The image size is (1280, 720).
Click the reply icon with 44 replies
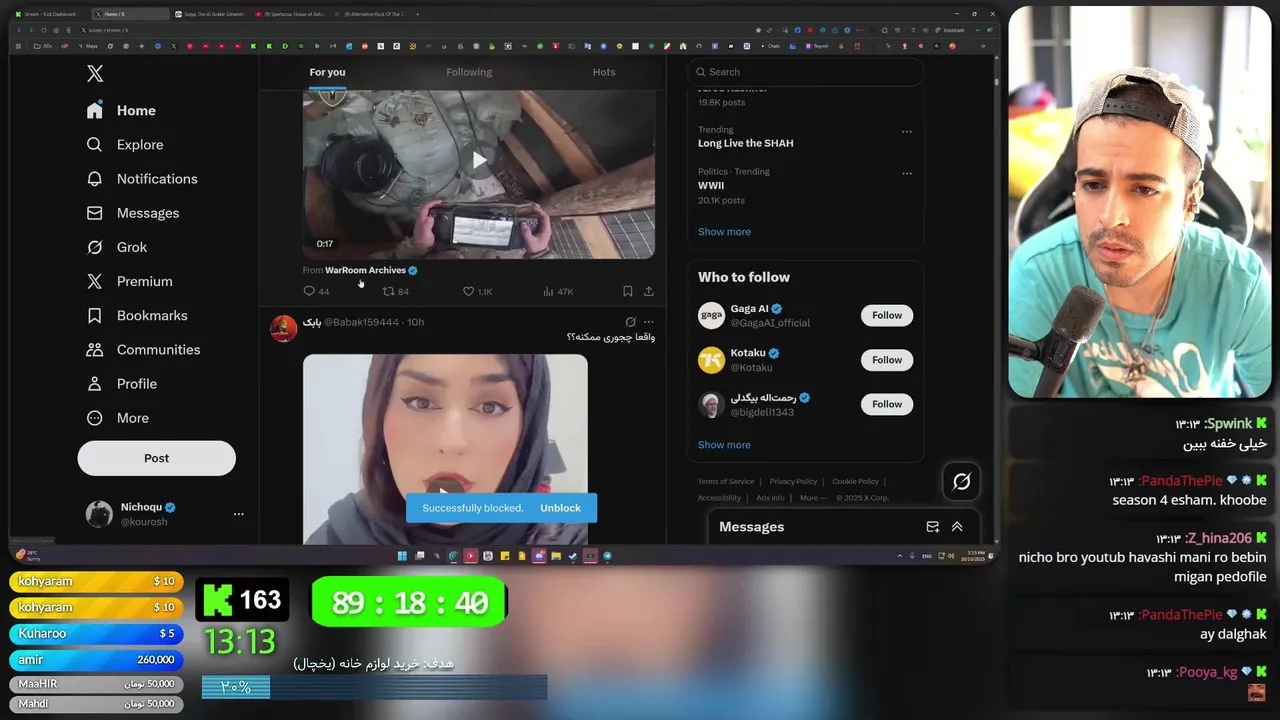point(309,291)
